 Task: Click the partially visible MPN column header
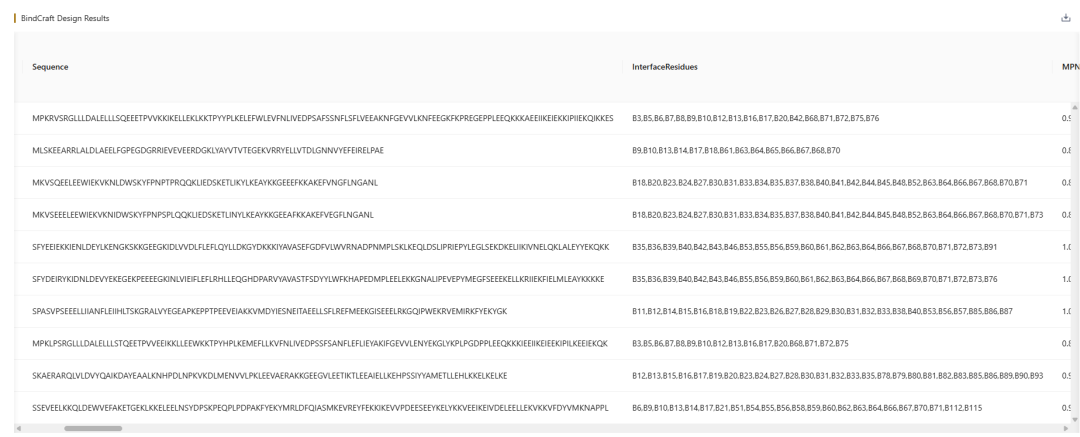1068,67
